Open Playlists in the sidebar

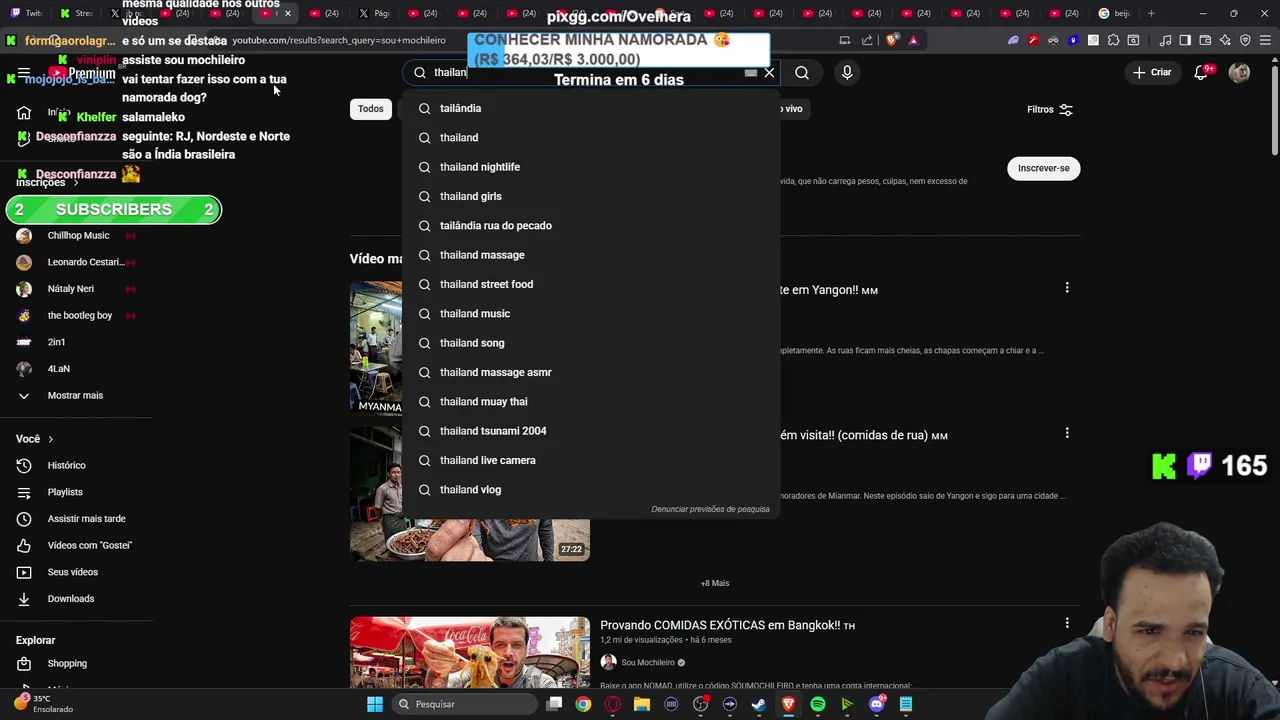click(x=65, y=492)
